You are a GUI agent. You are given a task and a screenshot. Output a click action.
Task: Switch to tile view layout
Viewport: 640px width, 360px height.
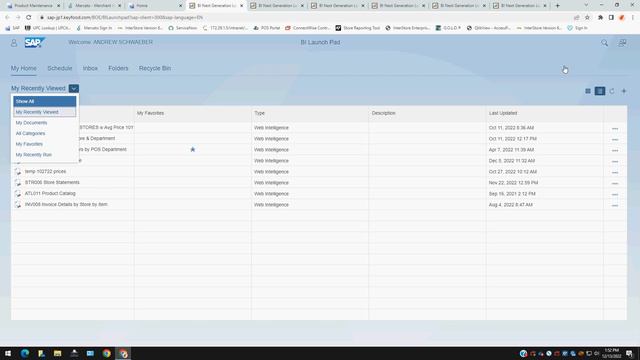coord(588,91)
